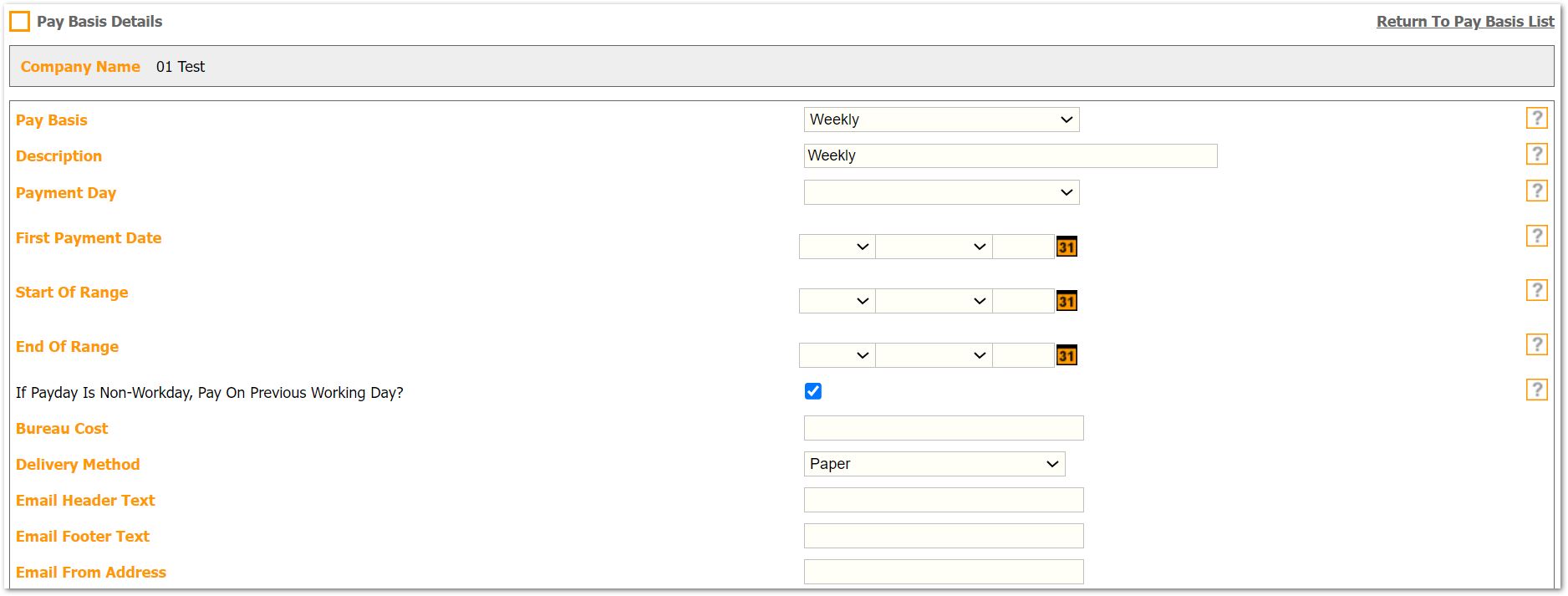Open calendar picker for First Payment Date
Viewport: 1568px width, 596px height.
pos(1067,247)
